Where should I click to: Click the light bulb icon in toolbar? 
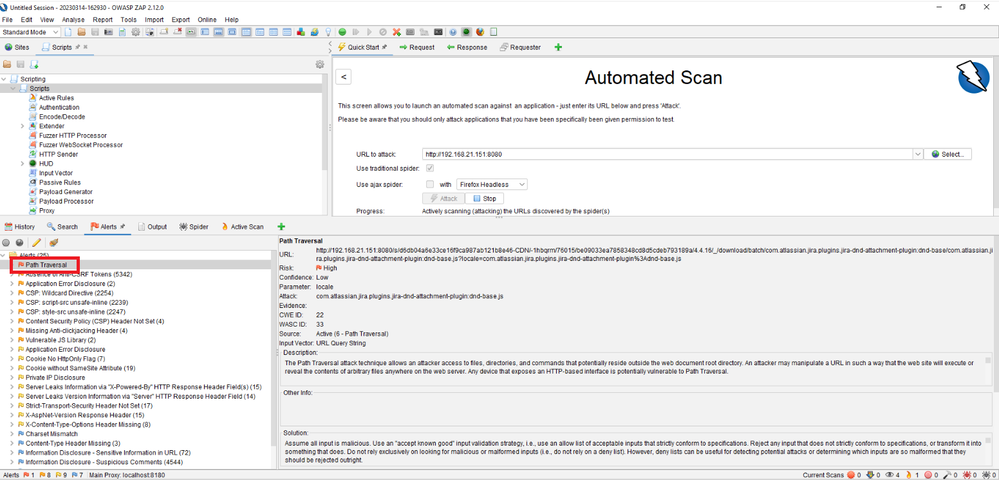coord(328,32)
